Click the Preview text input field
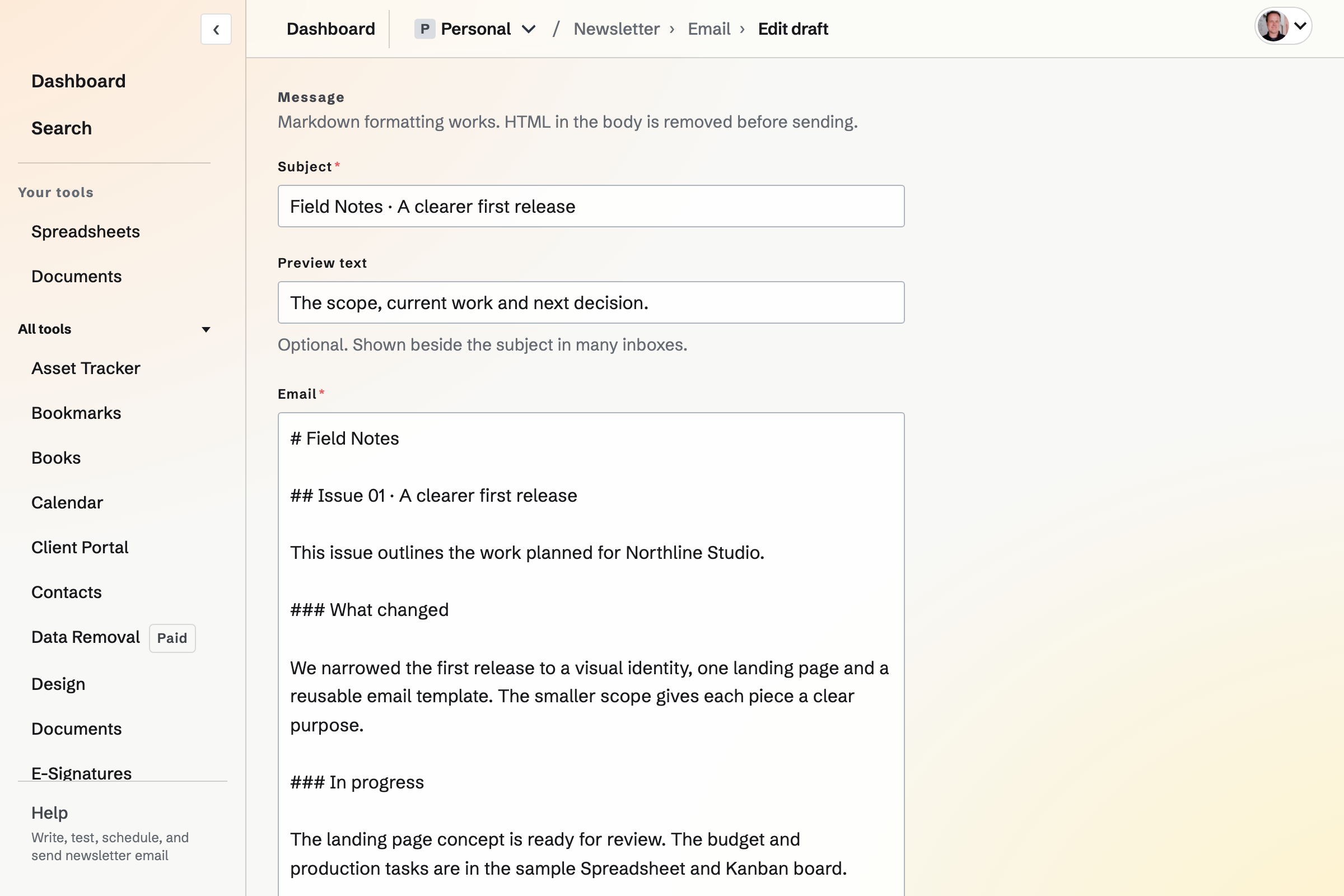Image resolution: width=1344 pixels, height=896 pixels. (x=591, y=303)
